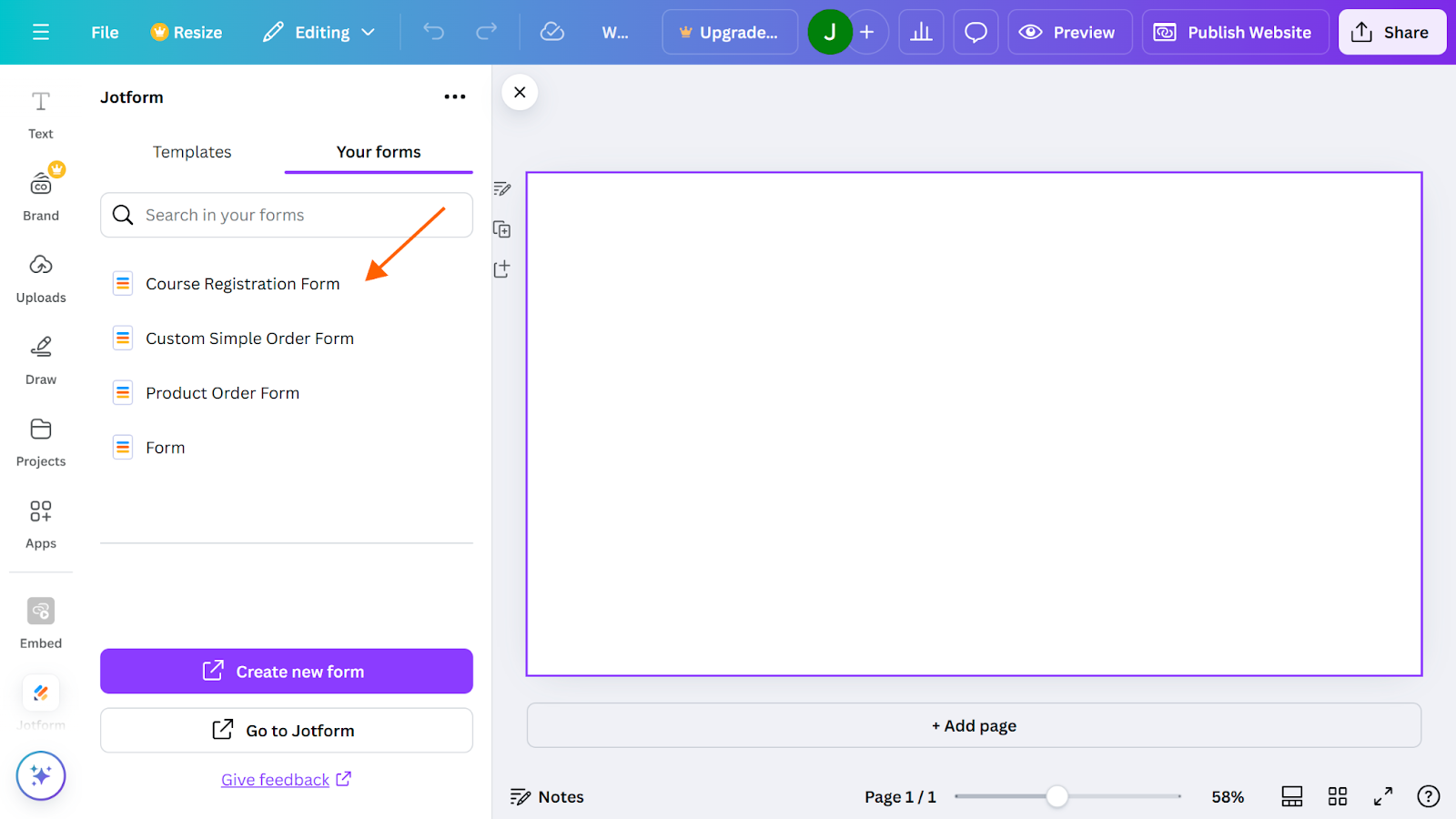Preview the website
1456x819 pixels.
pos(1070,33)
